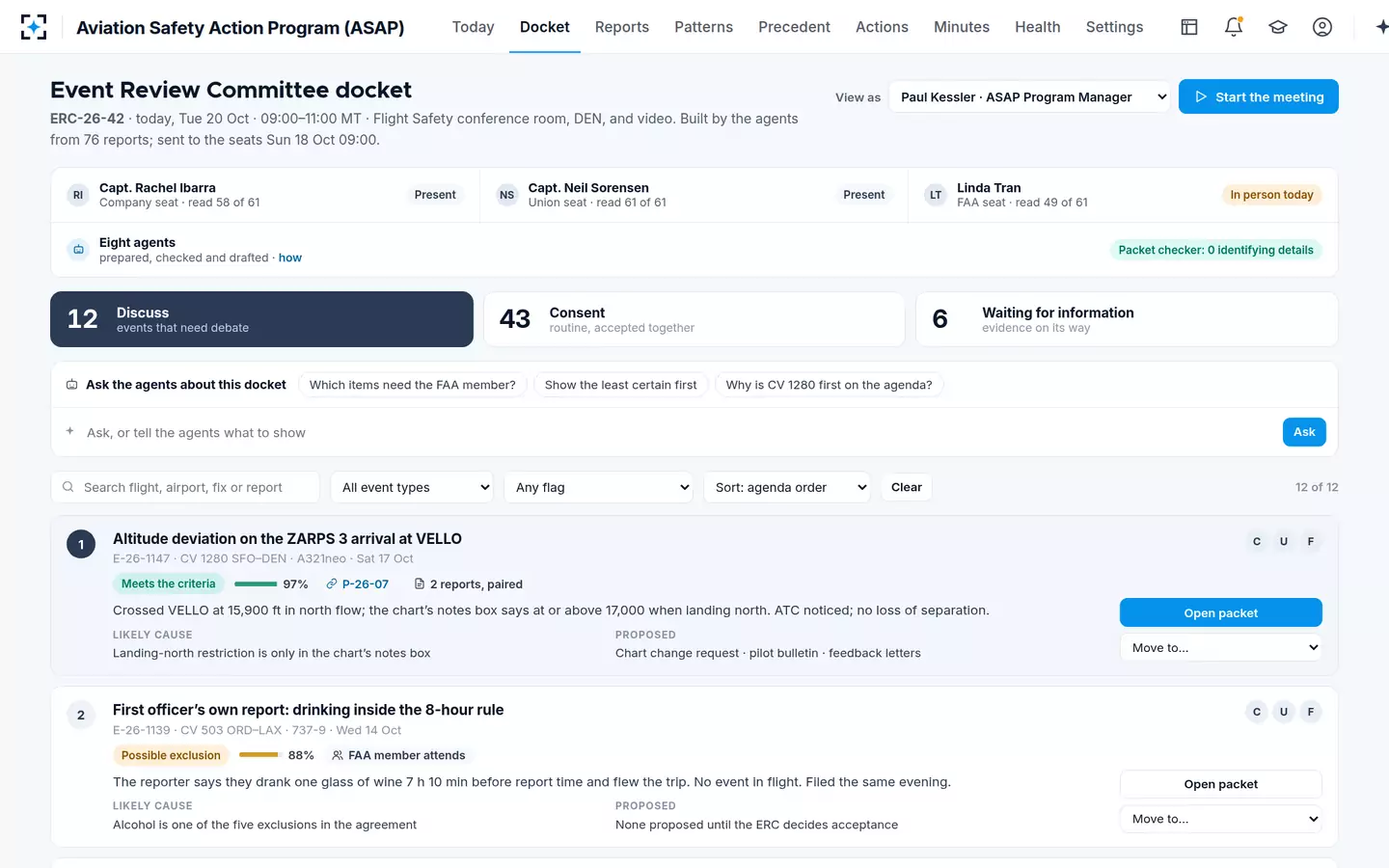Open the Any flag filter dropdown
Viewport: 1389px width, 868px height.
[x=598, y=487]
